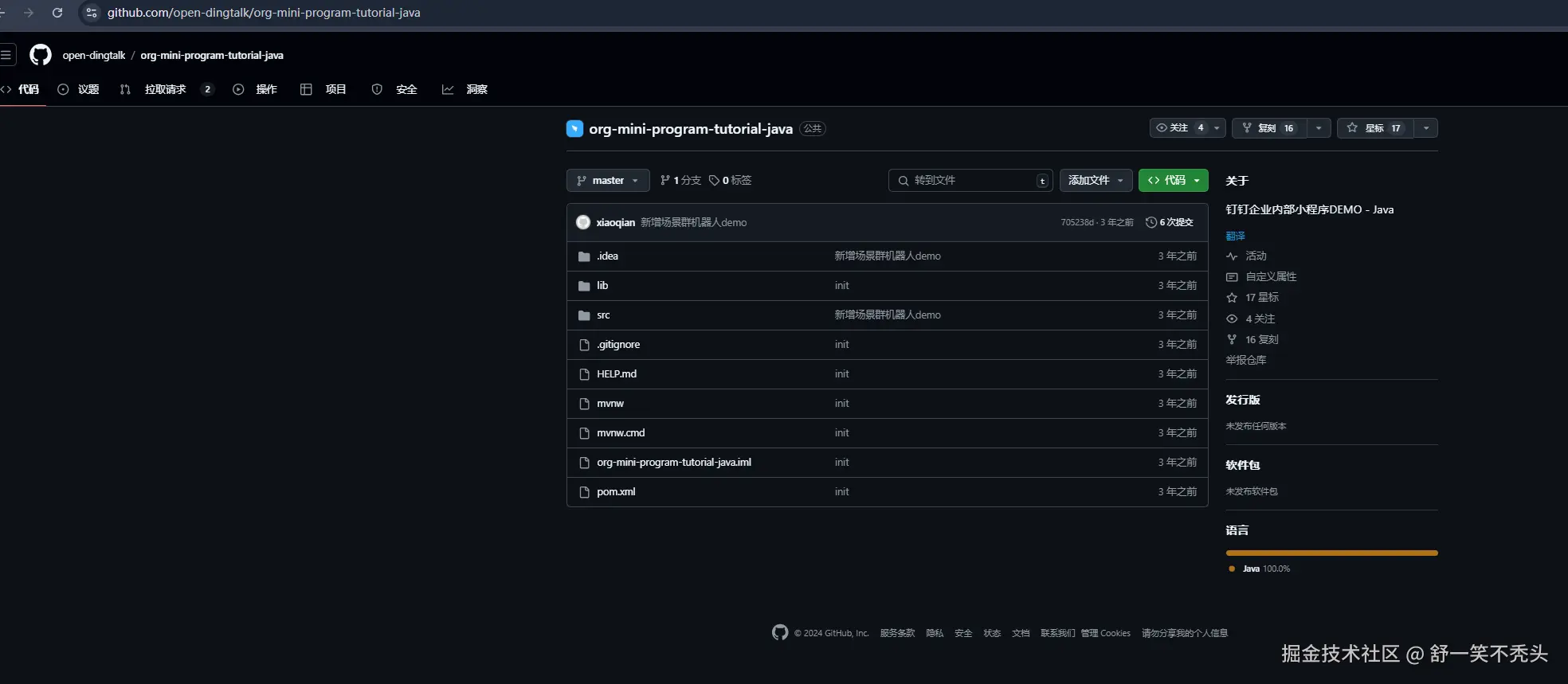Image resolution: width=1568 pixels, height=684 pixels.
Task: Open the 关注 watch dropdown button
Action: click(1187, 128)
